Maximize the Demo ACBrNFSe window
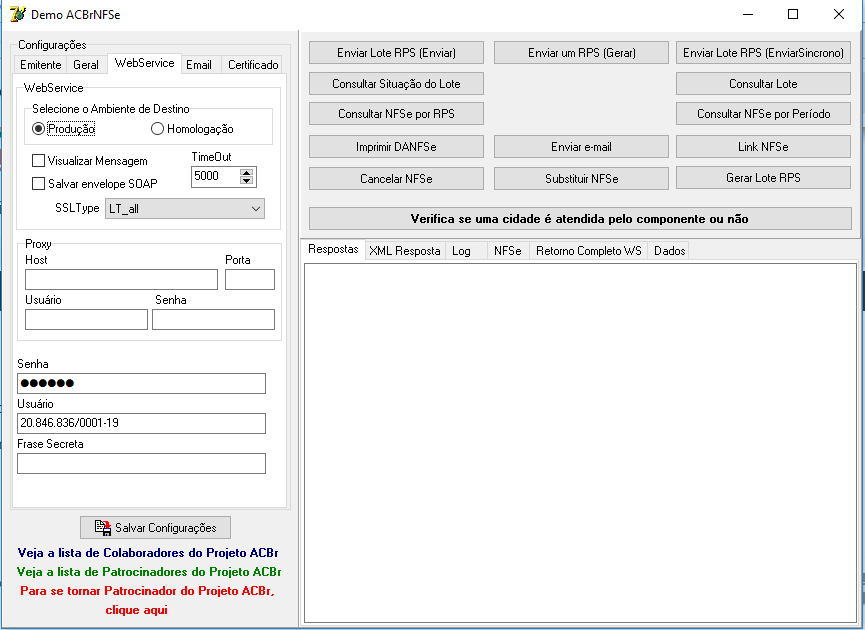The height and width of the screenshot is (630, 865). click(793, 14)
